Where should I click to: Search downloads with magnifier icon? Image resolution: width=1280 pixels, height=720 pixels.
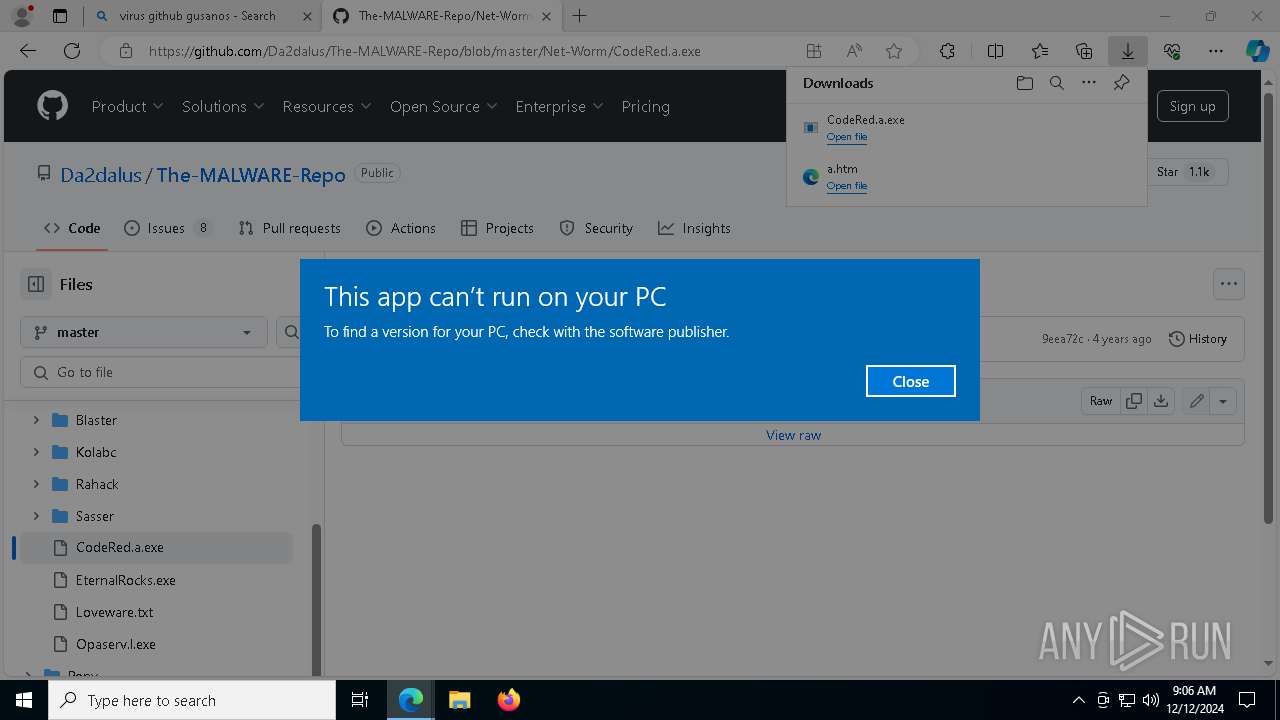(1057, 83)
